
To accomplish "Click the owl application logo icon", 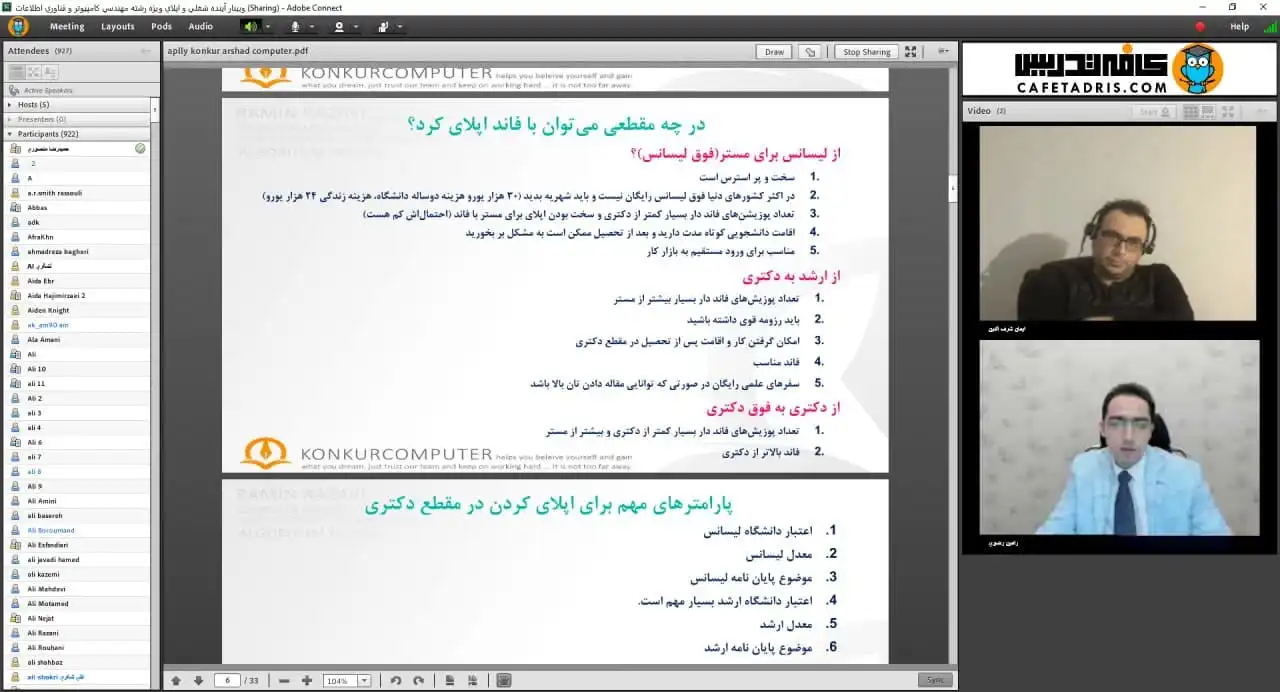I will (18, 26).
